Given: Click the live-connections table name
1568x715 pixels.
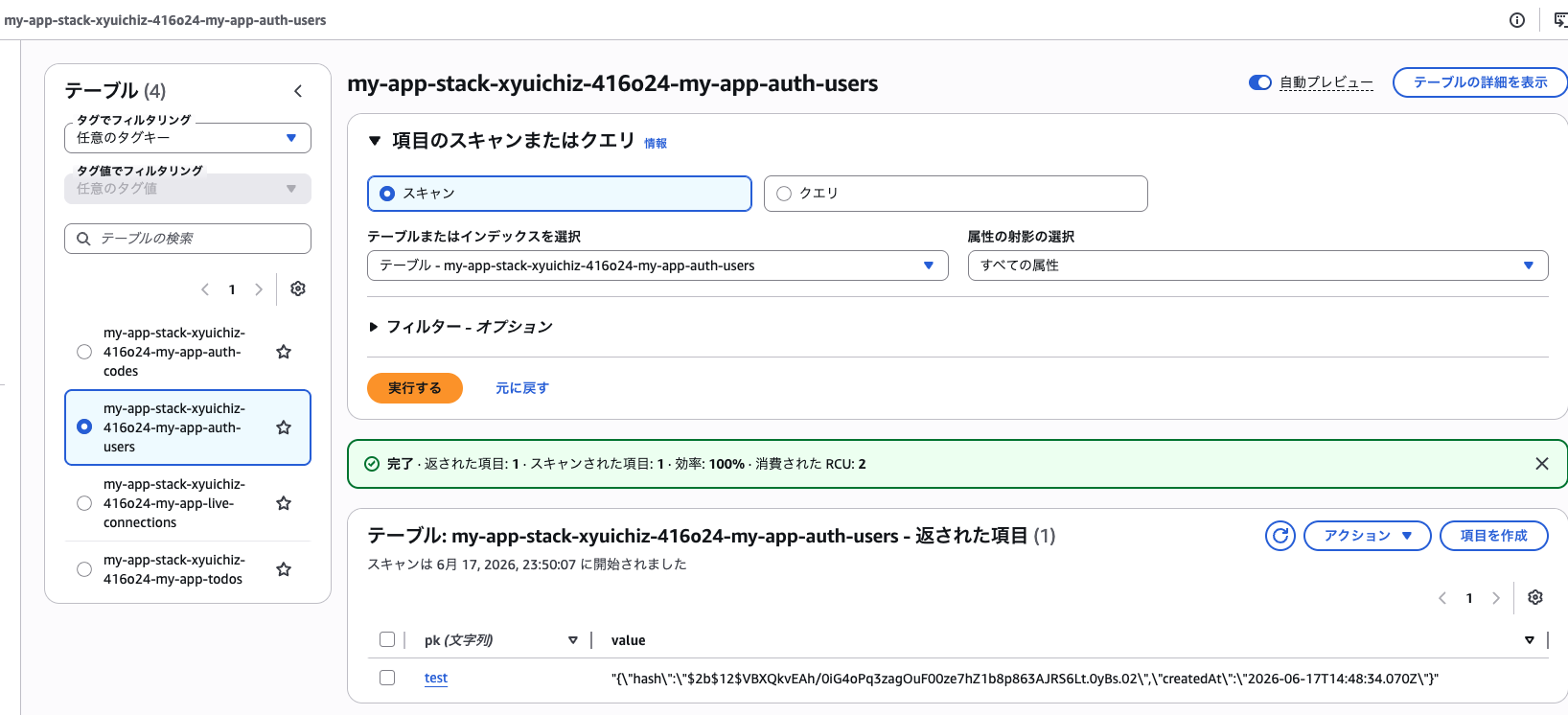Looking at the screenshot, I should pos(174,503).
